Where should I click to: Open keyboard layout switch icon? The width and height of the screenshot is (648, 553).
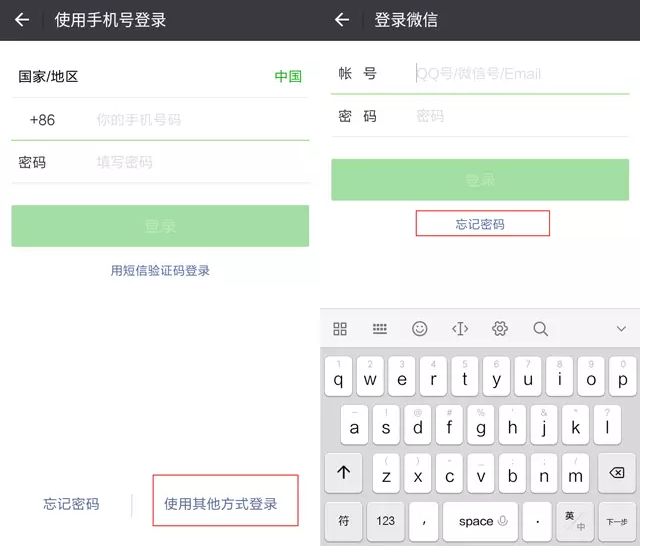[380, 329]
